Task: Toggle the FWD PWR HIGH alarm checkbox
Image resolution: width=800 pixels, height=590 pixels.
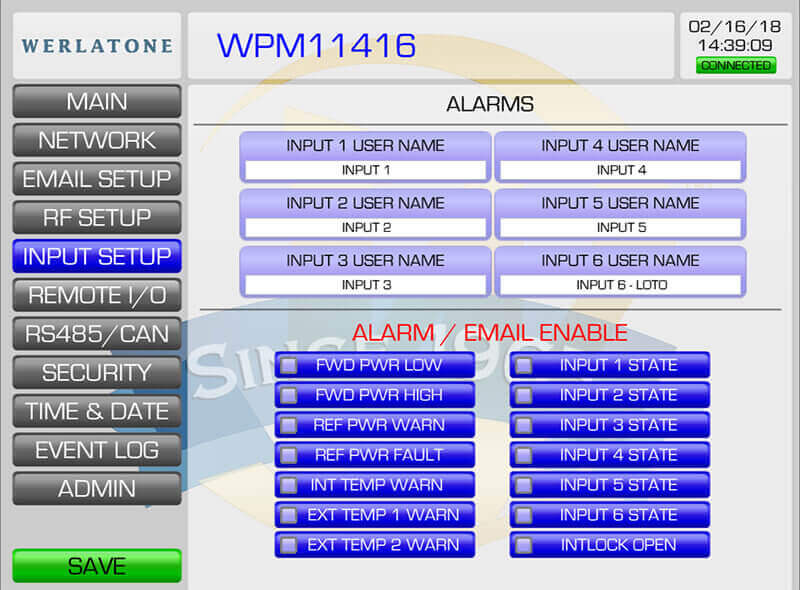Action: tap(289, 395)
